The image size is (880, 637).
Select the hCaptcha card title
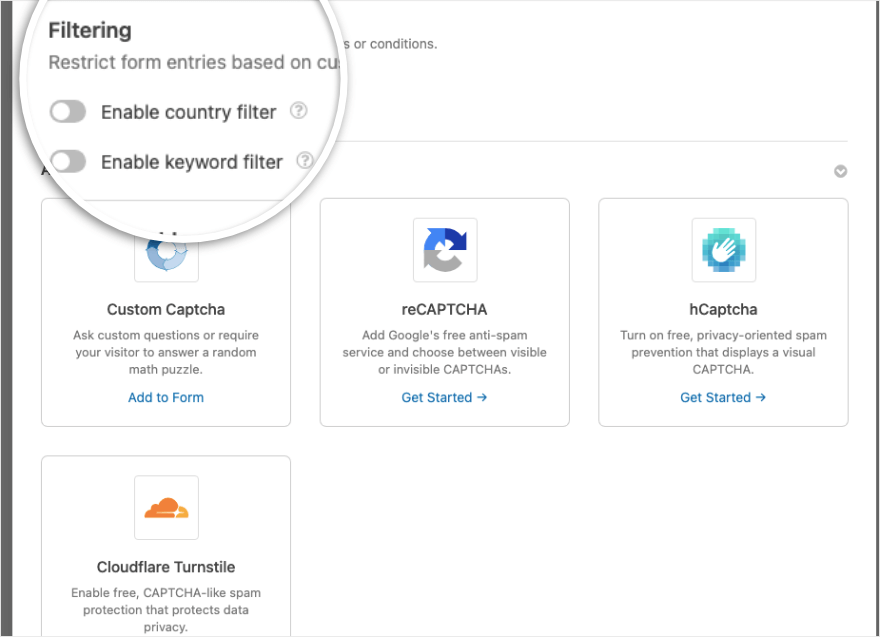pyautogui.click(x=723, y=309)
